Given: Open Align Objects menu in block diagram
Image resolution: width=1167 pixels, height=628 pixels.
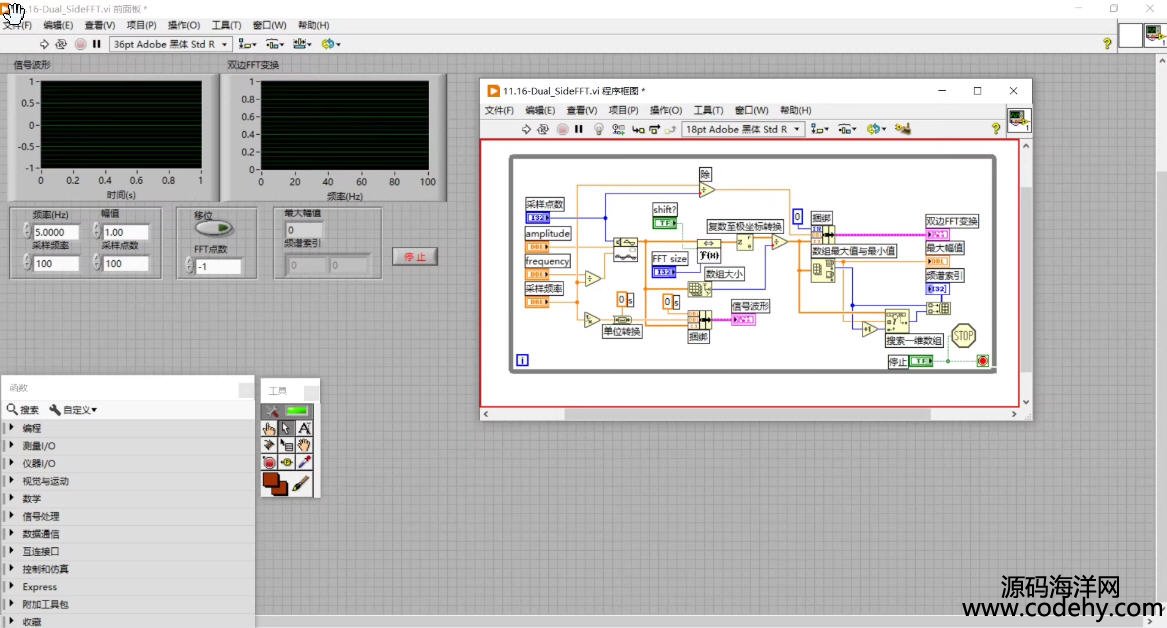Looking at the screenshot, I should coord(819,129).
